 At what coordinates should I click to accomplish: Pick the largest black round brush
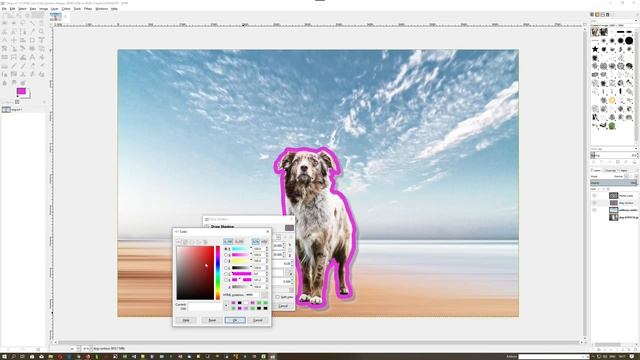click(629, 40)
